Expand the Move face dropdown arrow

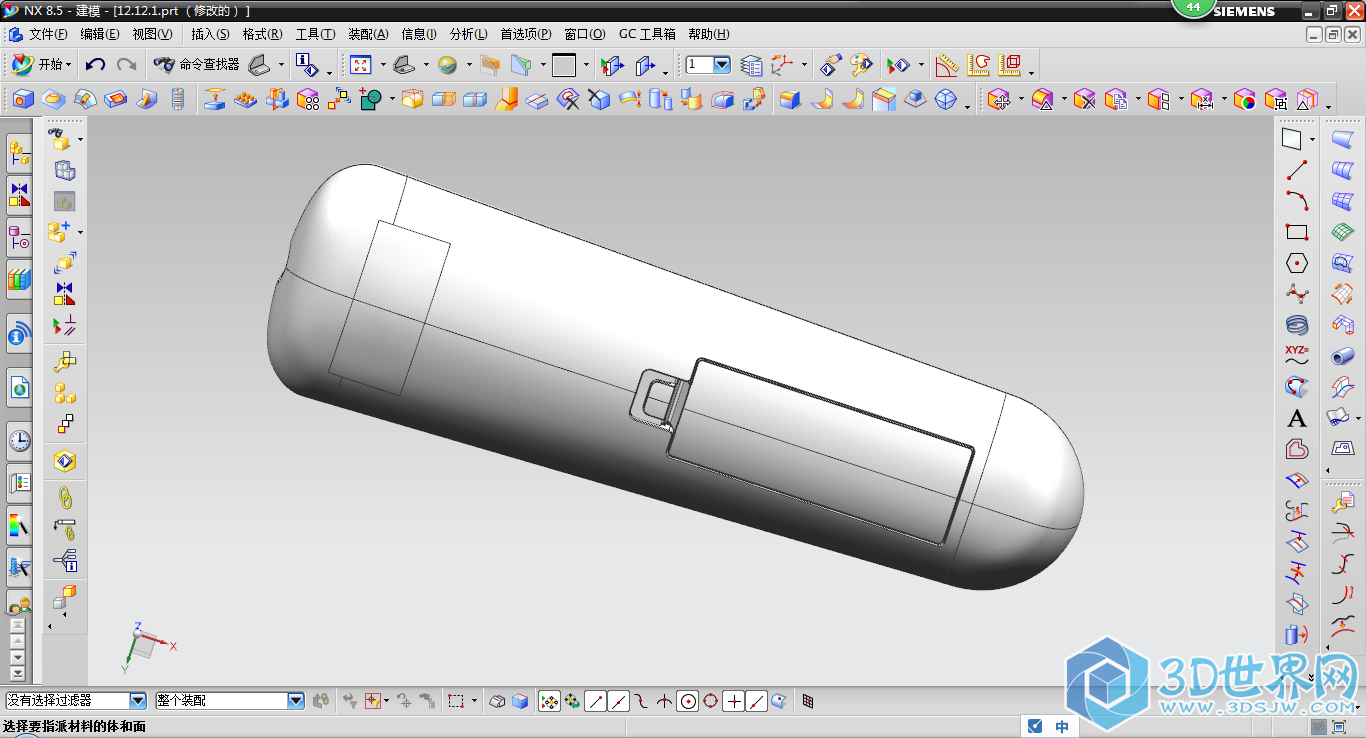click(1021, 100)
